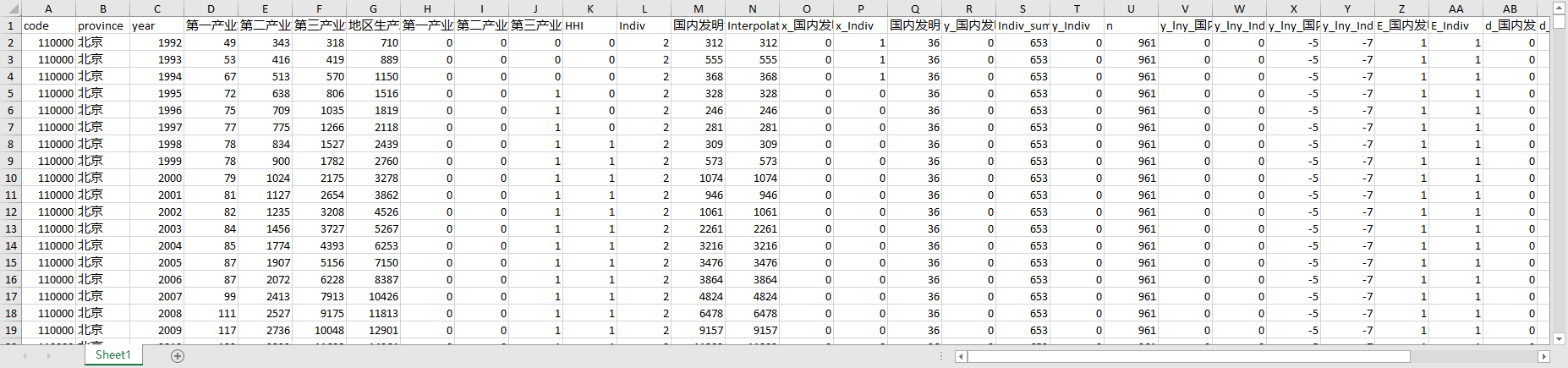Select row 14 header
The image size is (1568, 368).
point(10,245)
